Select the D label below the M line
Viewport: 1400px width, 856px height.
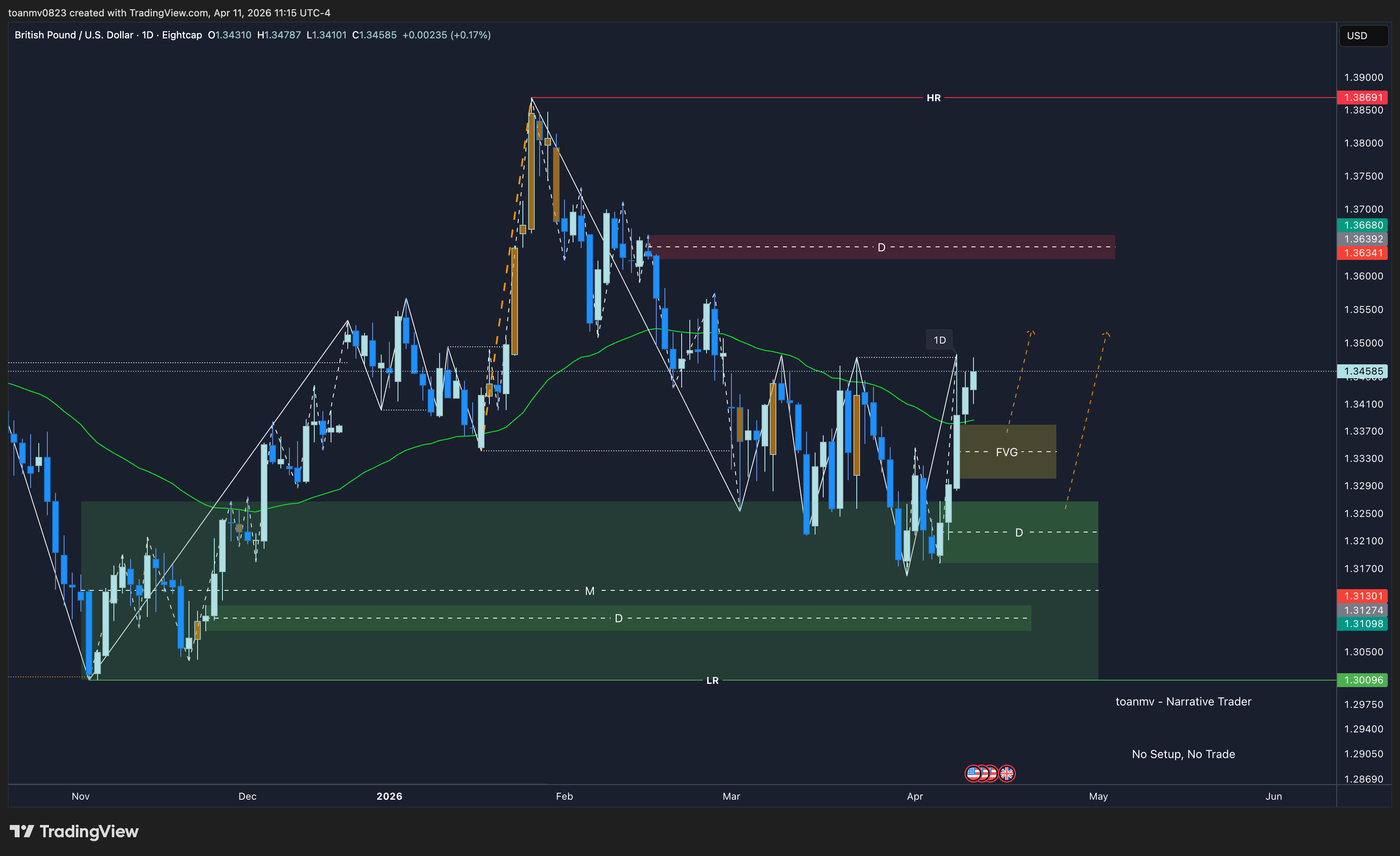tap(619, 619)
